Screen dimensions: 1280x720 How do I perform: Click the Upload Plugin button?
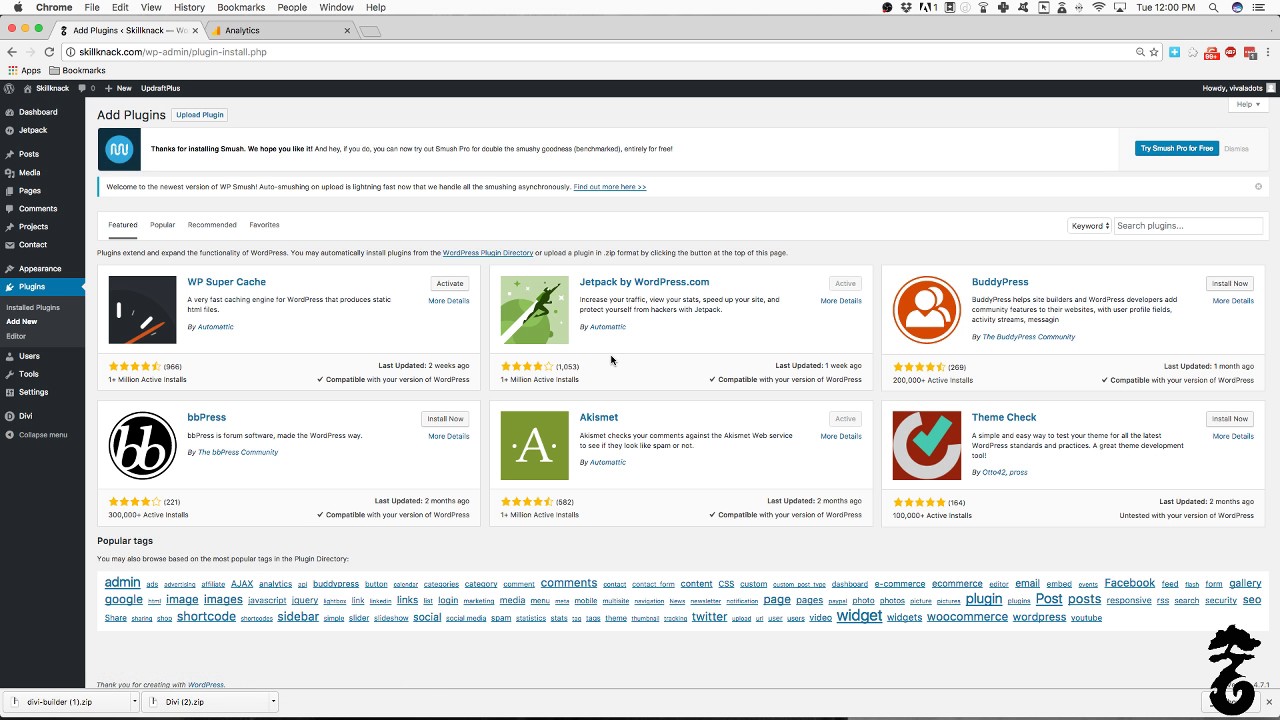pos(200,115)
